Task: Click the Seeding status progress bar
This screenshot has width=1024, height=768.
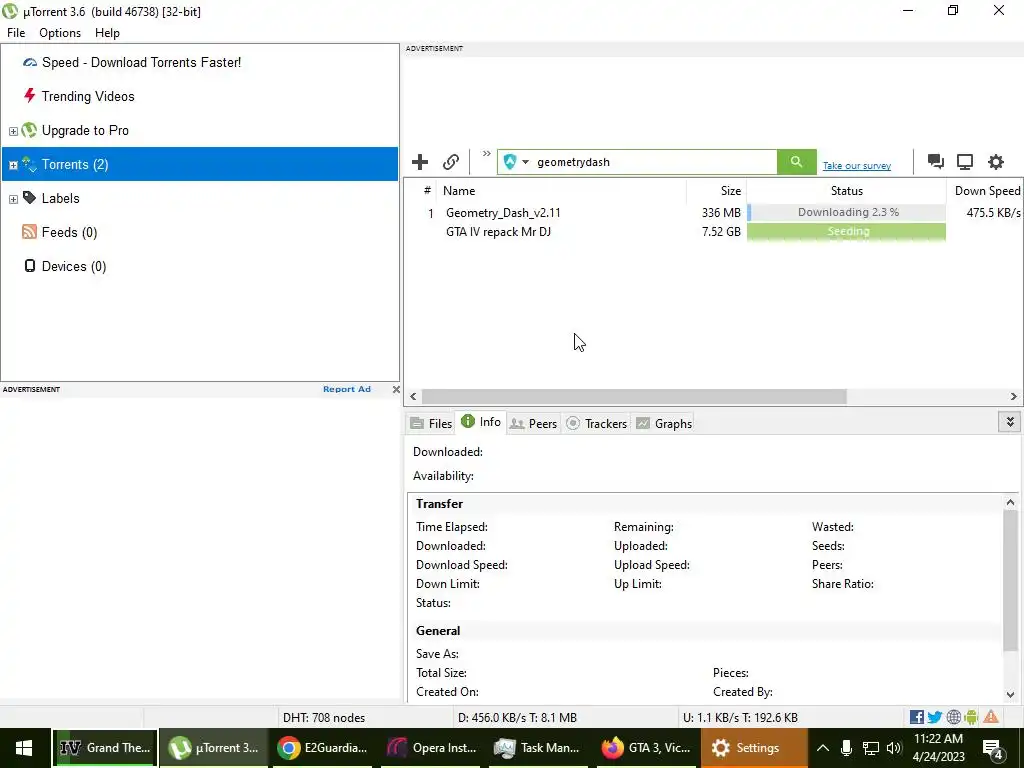Action: pyautogui.click(x=846, y=231)
